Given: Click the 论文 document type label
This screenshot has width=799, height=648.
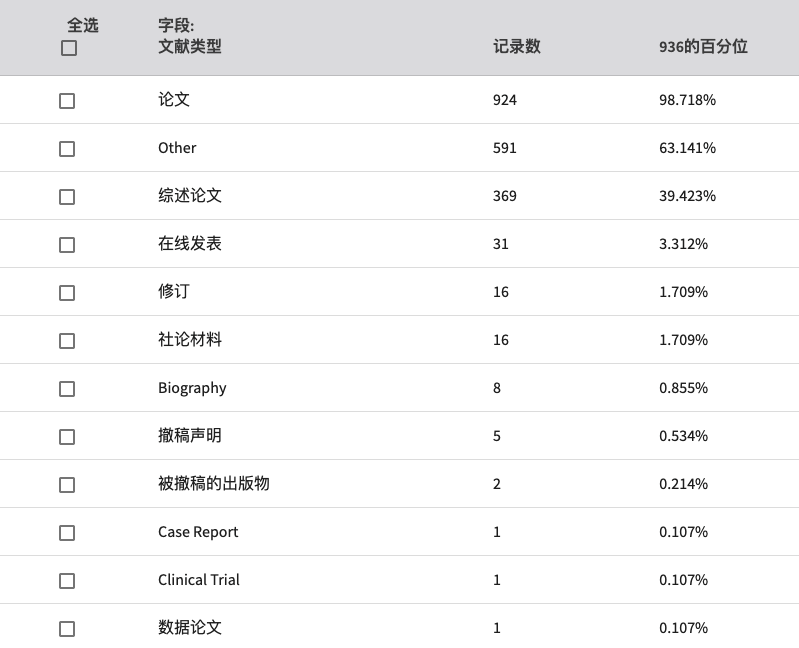Looking at the screenshot, I should click(174, 99).
